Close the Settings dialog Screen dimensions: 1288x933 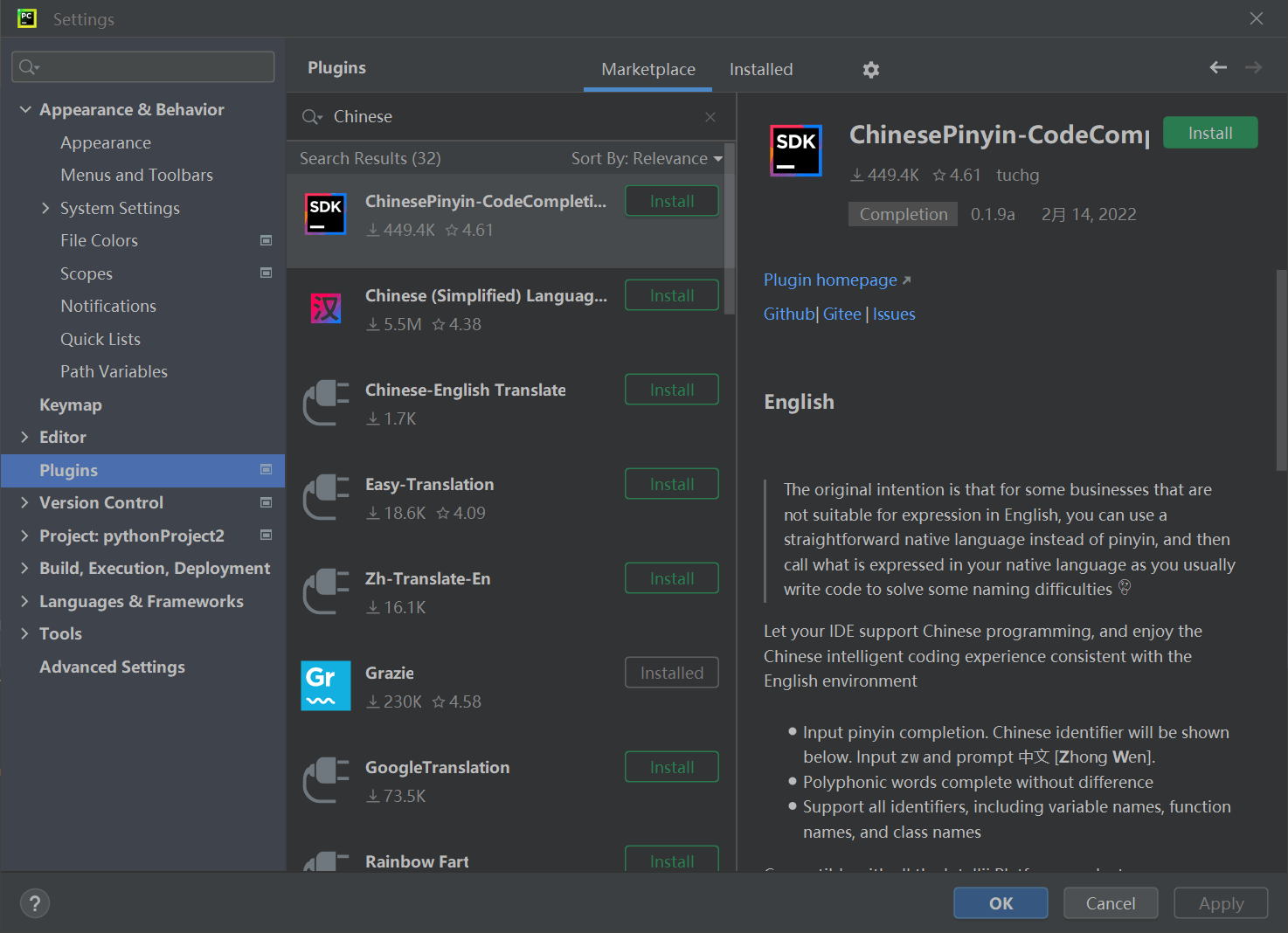click(1257, 18)
